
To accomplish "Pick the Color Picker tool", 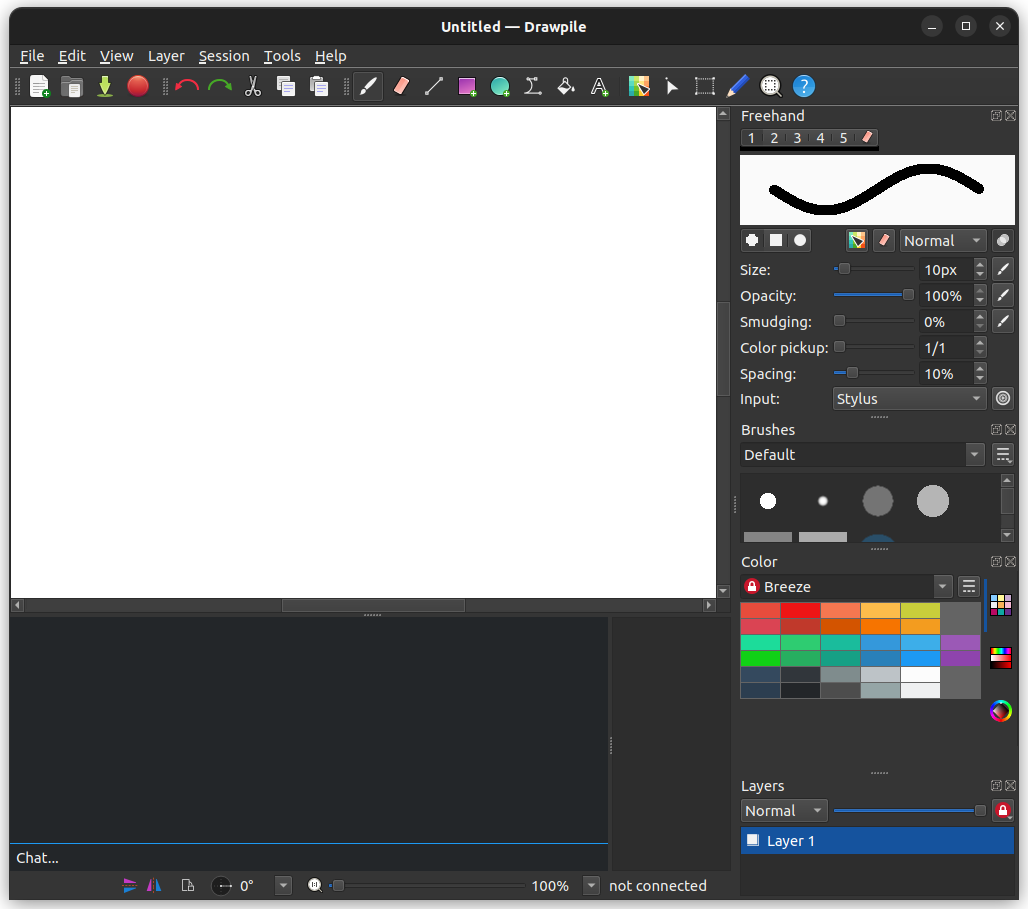I will click(x=638, y=86).
